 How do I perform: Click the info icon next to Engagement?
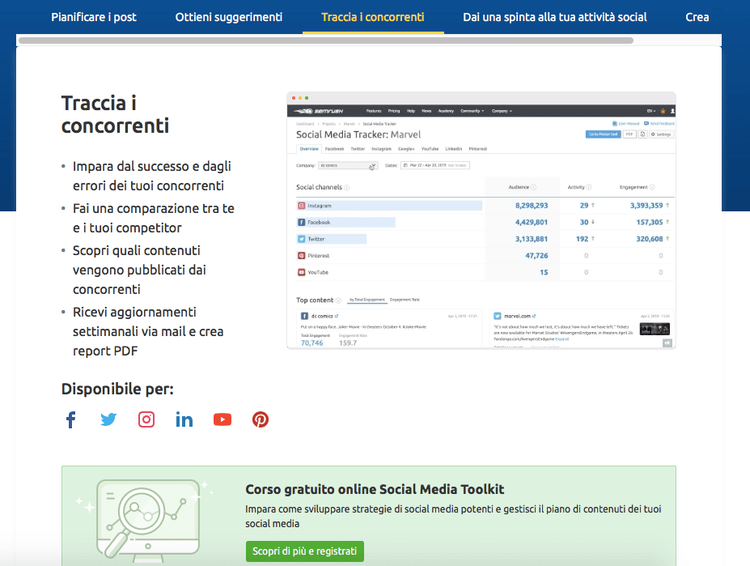pyautogui.click(x=652, y=187)
